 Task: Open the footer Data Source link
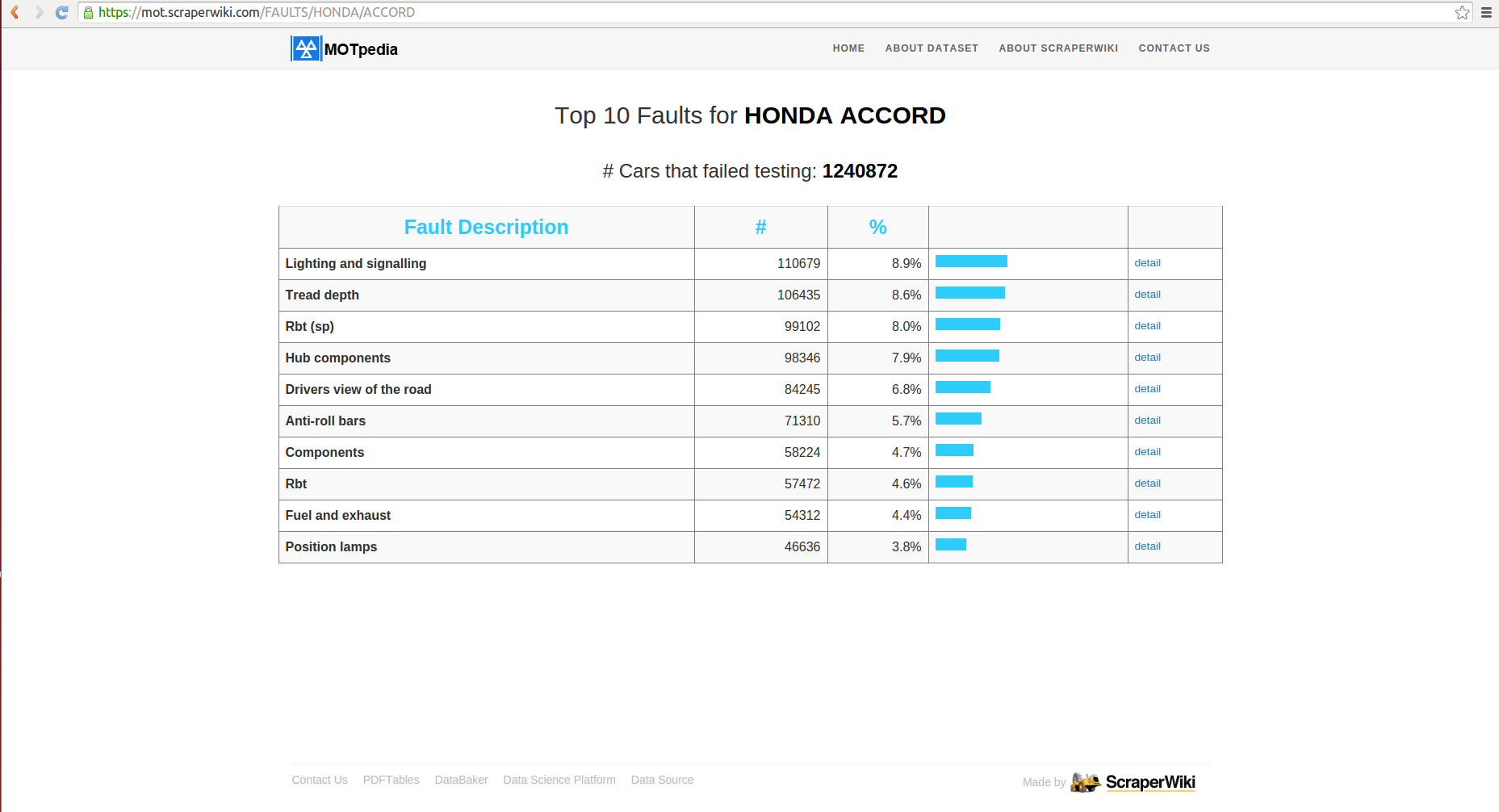(662, 780)
